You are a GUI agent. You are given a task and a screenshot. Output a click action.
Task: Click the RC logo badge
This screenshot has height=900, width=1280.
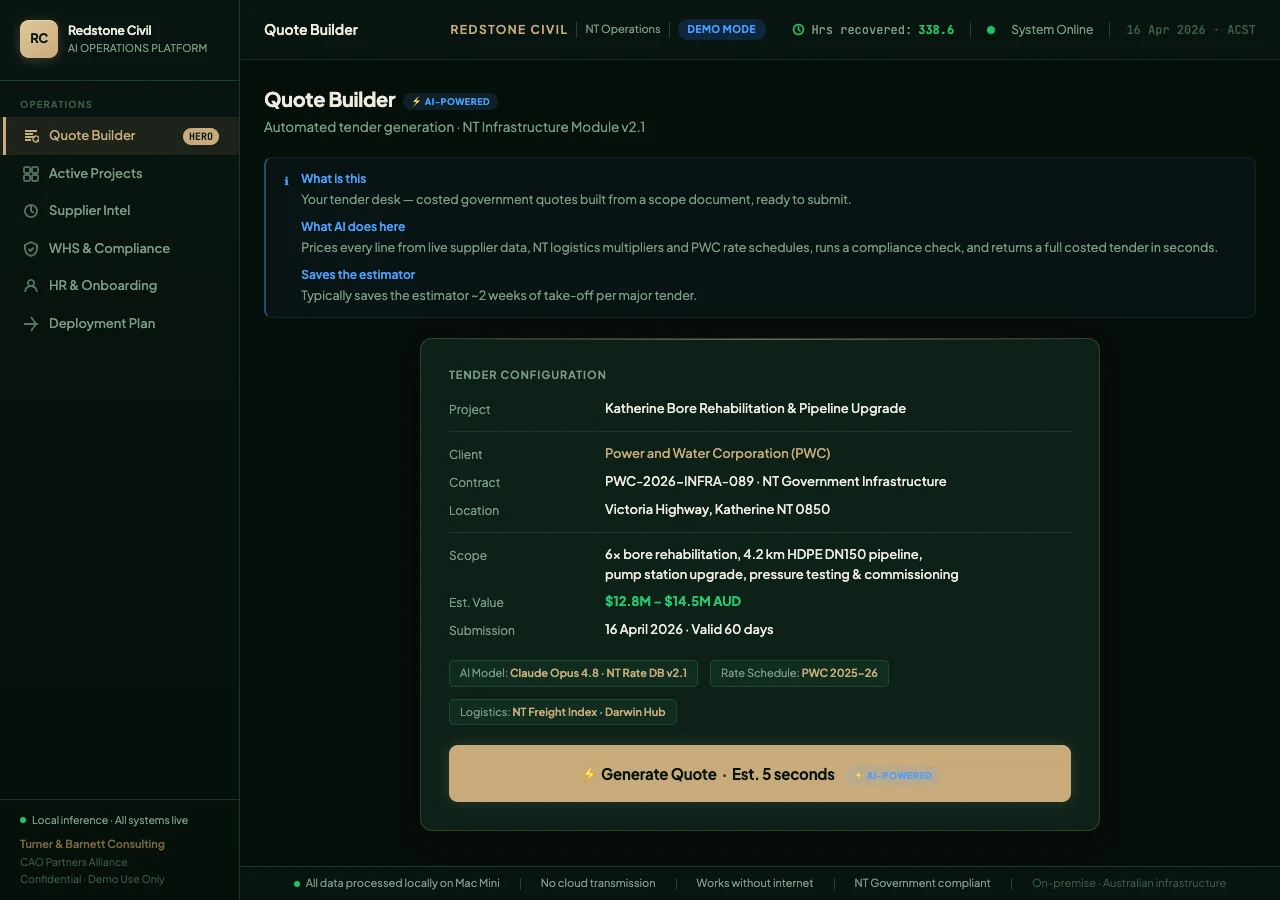coord(39,39)
